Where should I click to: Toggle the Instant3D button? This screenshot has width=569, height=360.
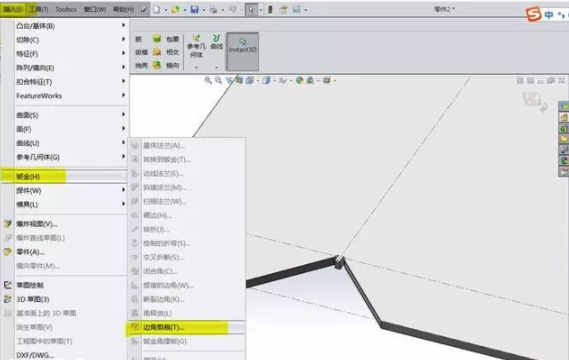pyautogui.click(x=242, y=51)
